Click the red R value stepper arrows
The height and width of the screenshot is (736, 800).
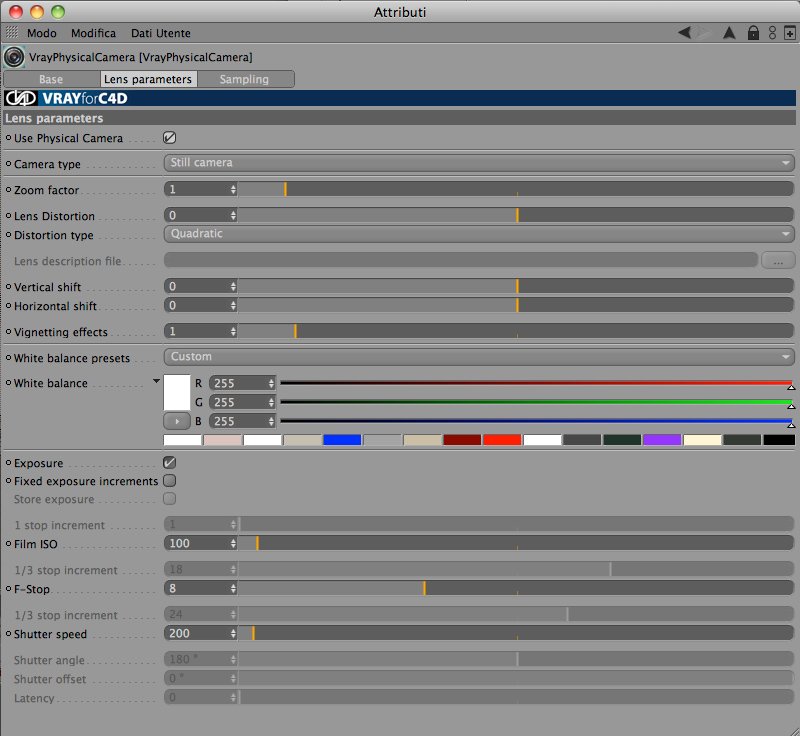tap(271, 383)
